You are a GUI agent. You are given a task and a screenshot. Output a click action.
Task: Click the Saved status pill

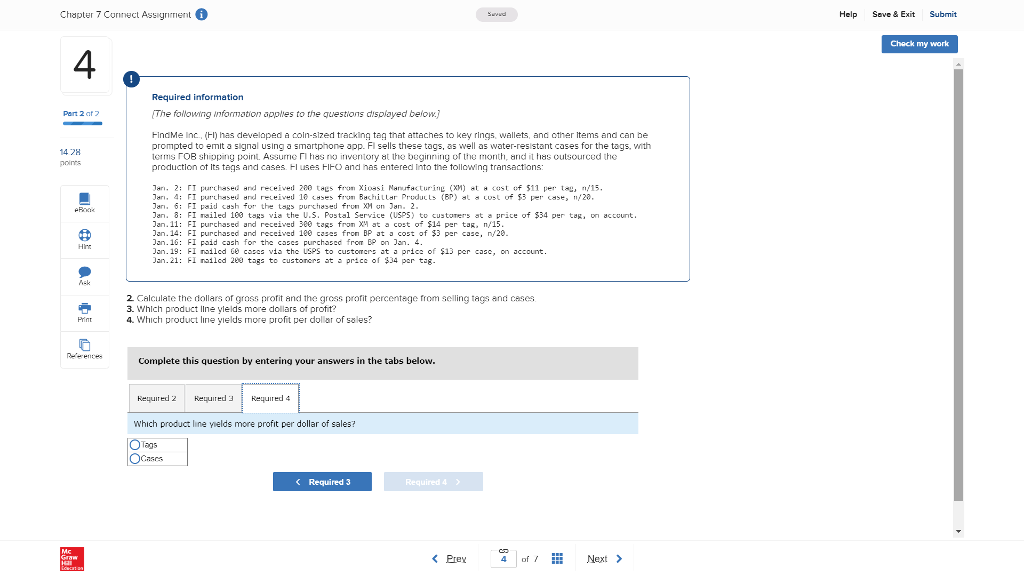(x=497, y=14)
